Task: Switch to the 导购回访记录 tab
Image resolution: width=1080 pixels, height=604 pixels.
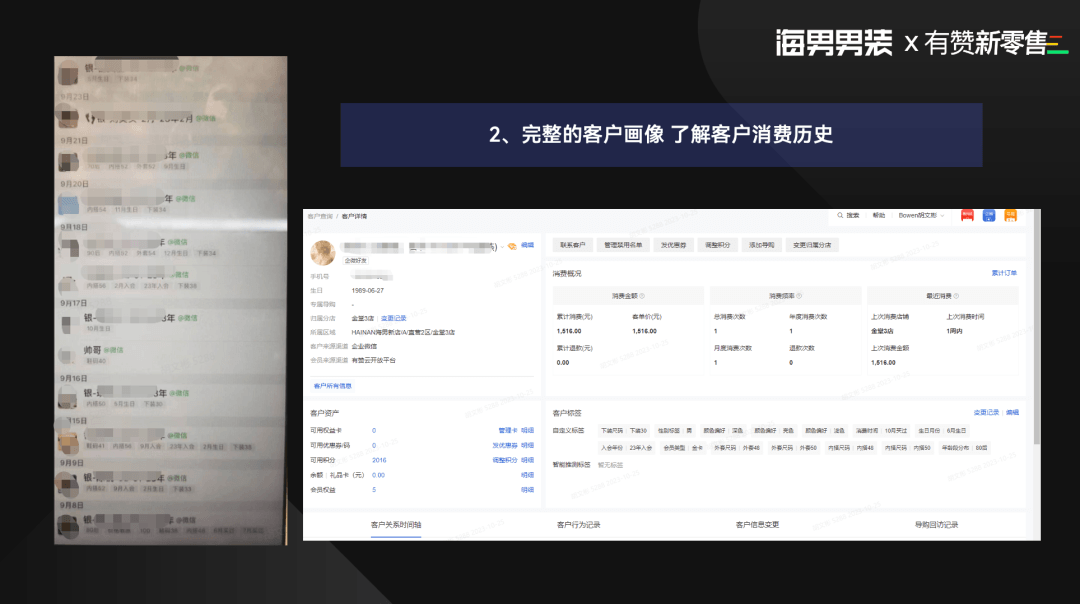Action: pyautogui.click(x=937, y=525)
